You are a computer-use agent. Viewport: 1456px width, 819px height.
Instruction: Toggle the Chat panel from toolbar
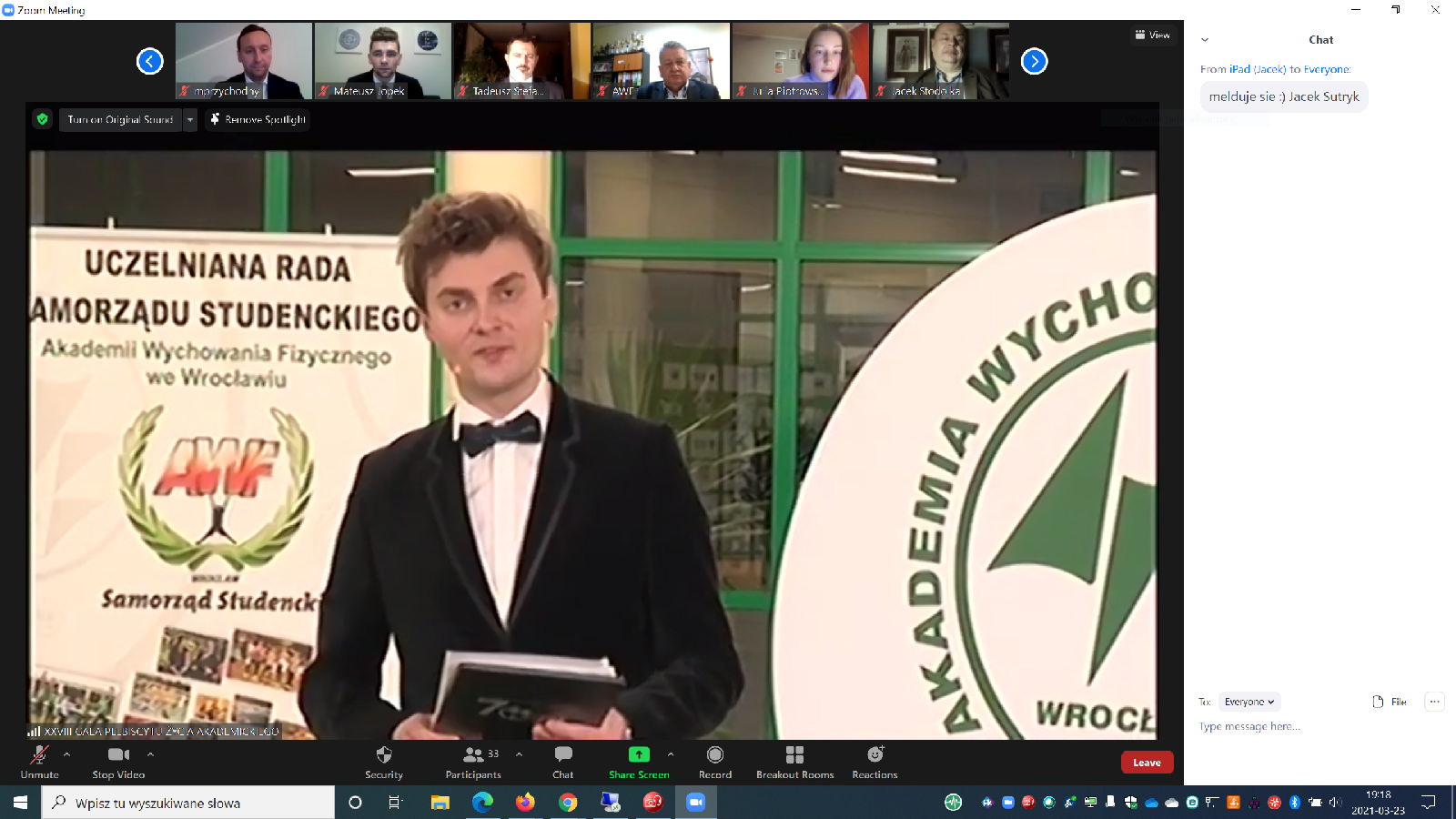tap(563, 762)
